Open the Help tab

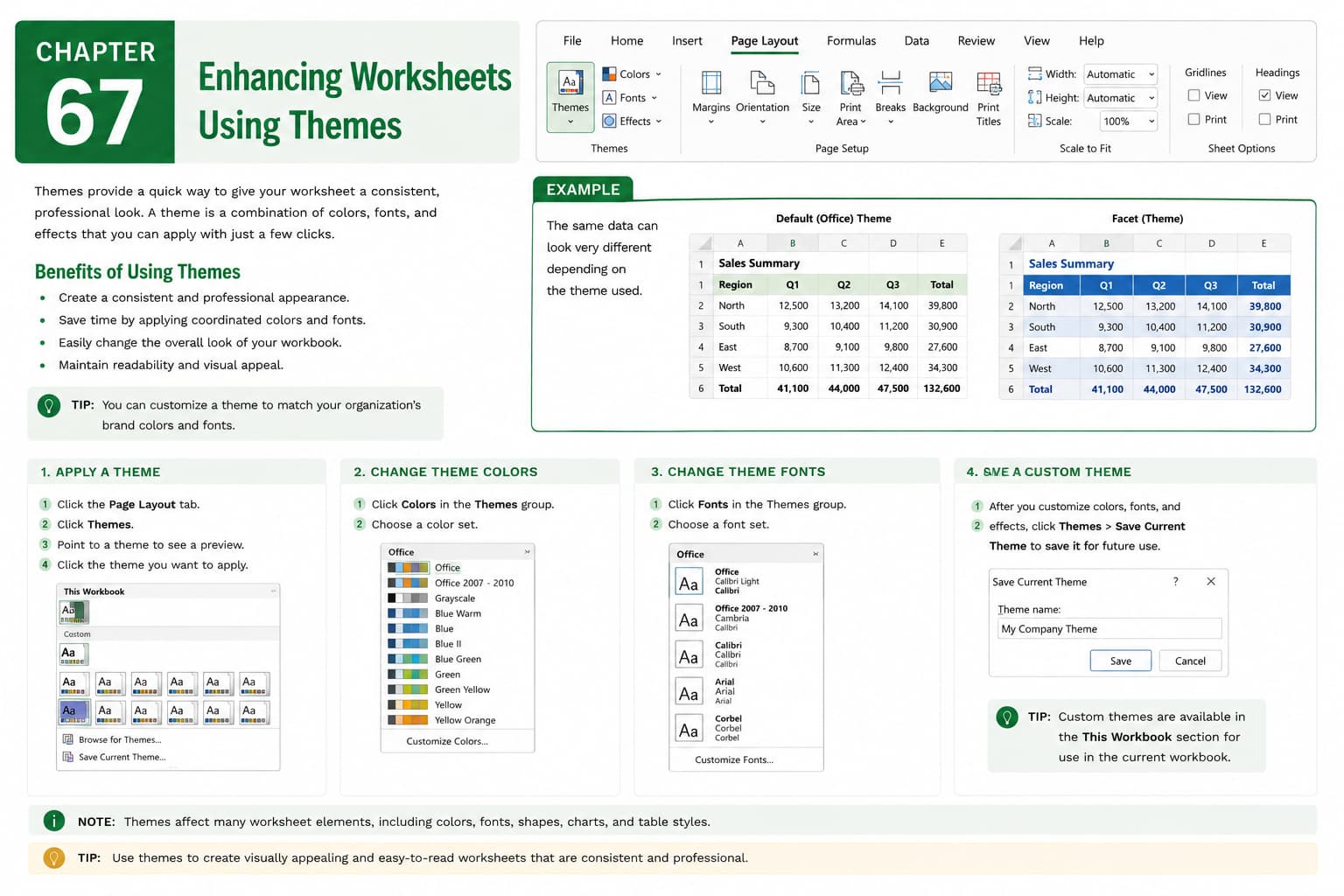(x=1091, y=40)
